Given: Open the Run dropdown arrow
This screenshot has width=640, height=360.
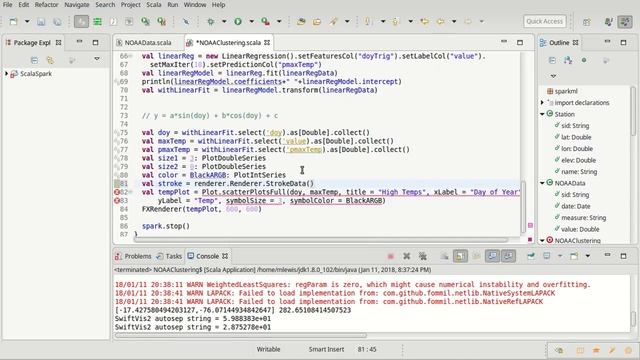Looking at the screenshot, I should point(251,22).
